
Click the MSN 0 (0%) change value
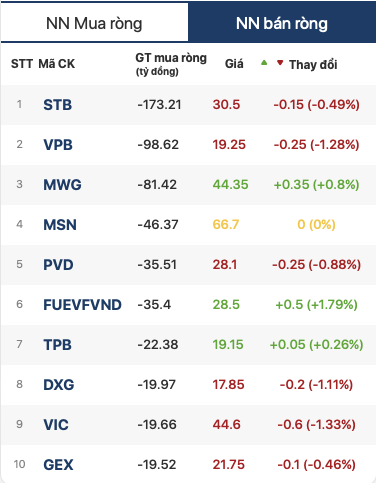click(x=316, y=225)
